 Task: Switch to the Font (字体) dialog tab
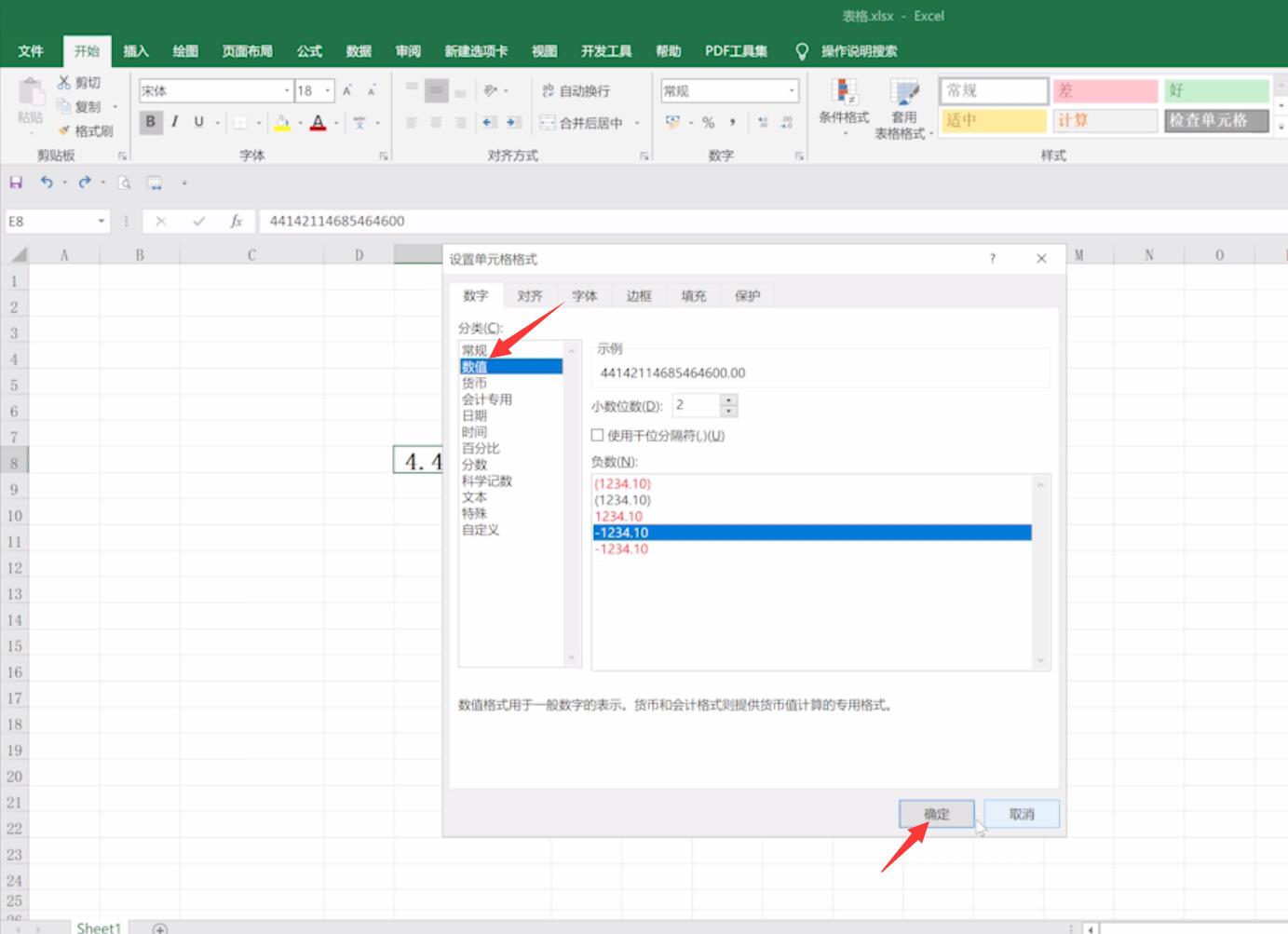pos(585,295)
